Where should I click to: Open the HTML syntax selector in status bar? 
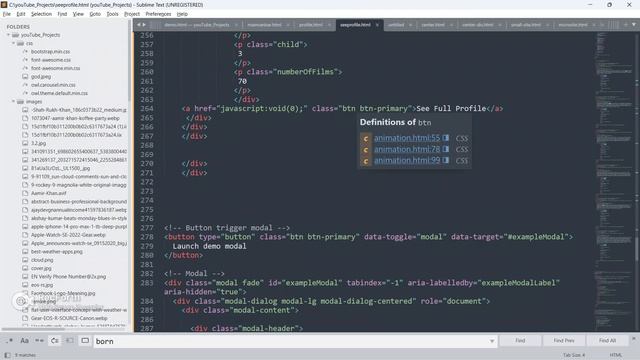616,355
